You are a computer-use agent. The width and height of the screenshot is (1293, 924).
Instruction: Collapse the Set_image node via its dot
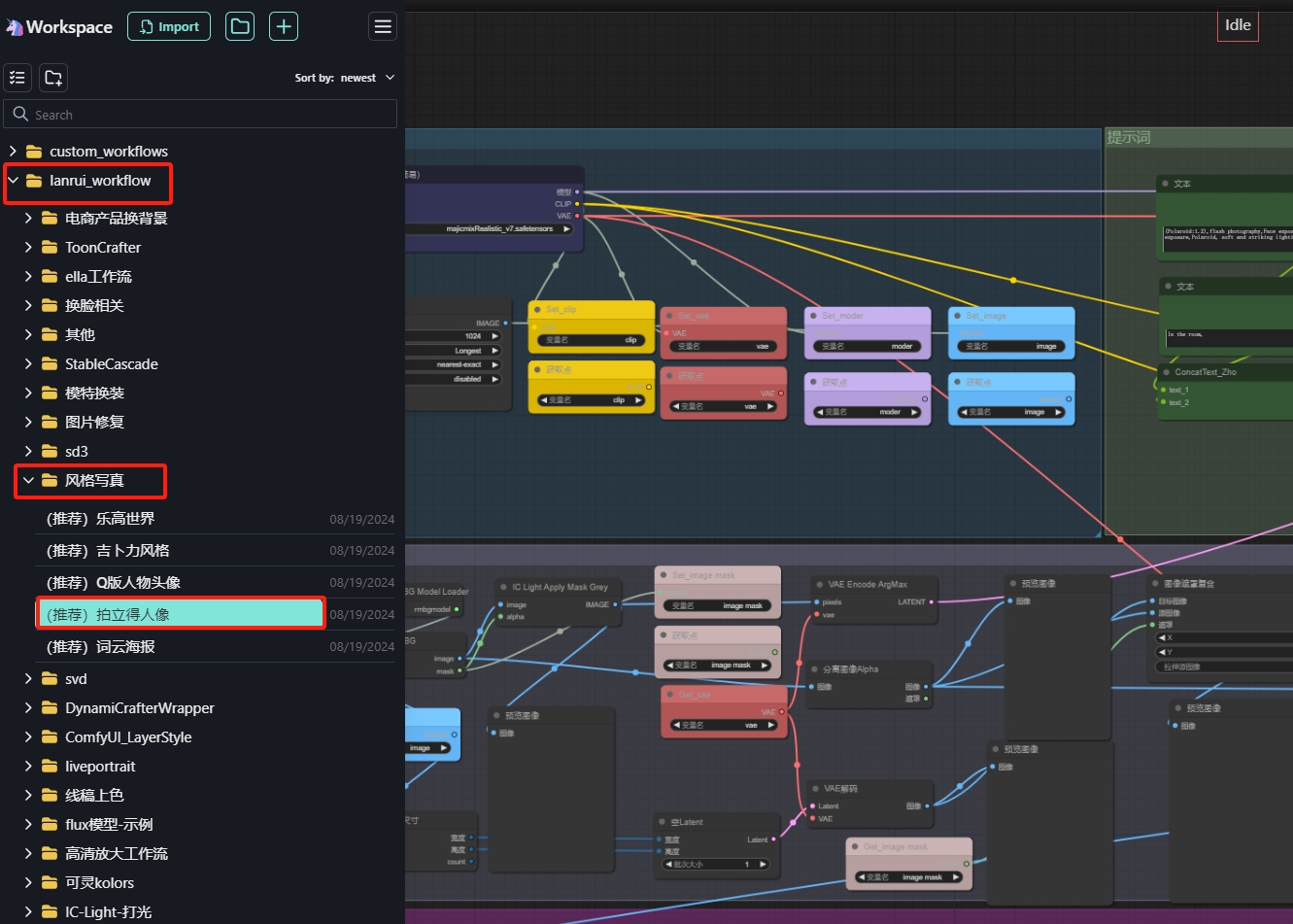point(957,316)
